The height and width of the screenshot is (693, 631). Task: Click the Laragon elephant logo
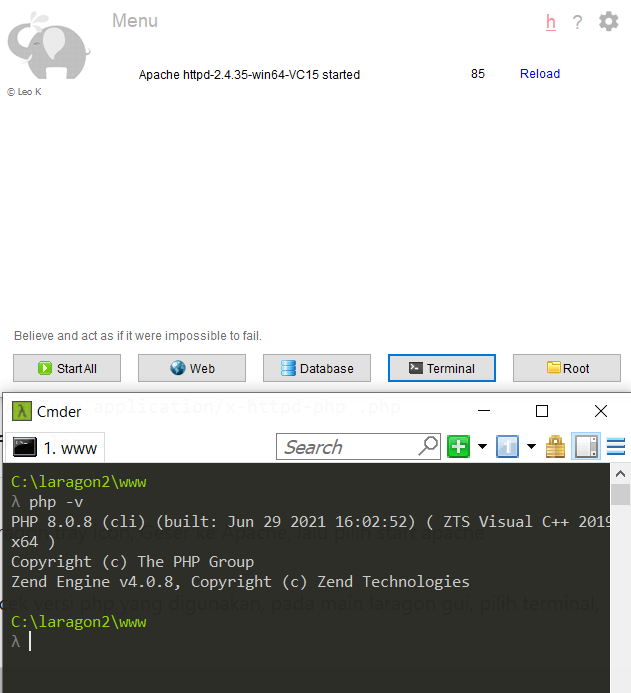[49, 47]
